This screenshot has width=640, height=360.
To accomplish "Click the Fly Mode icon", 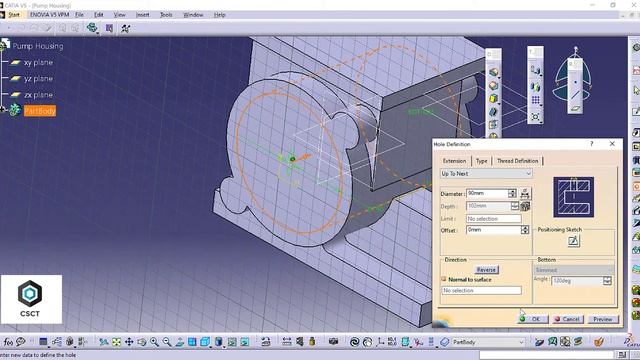I will click(104, 342).
